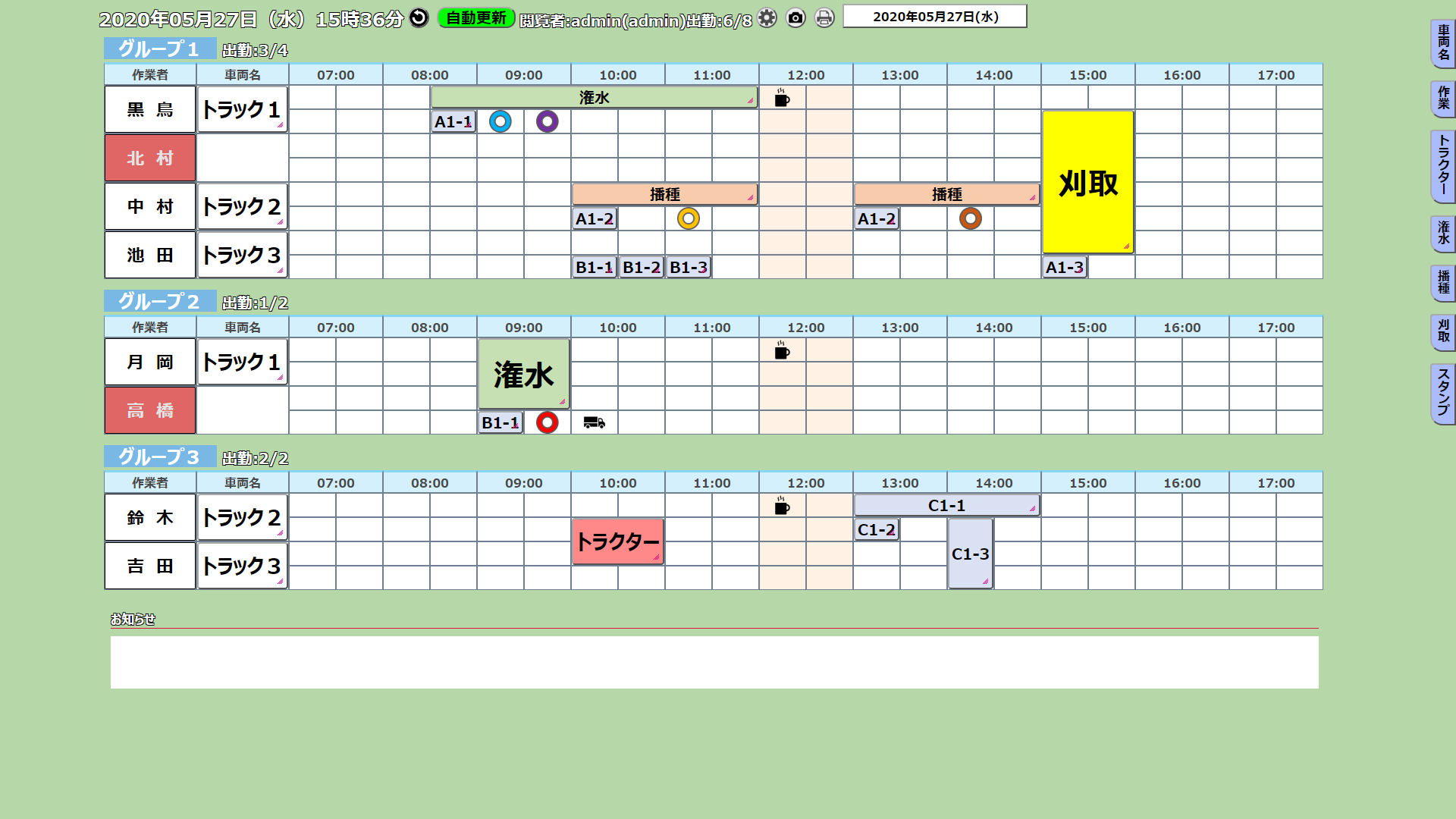Toggle absent worker 高橋 red cell
The width and height of the screenshot is (1456, 819).
click(150, 410)
